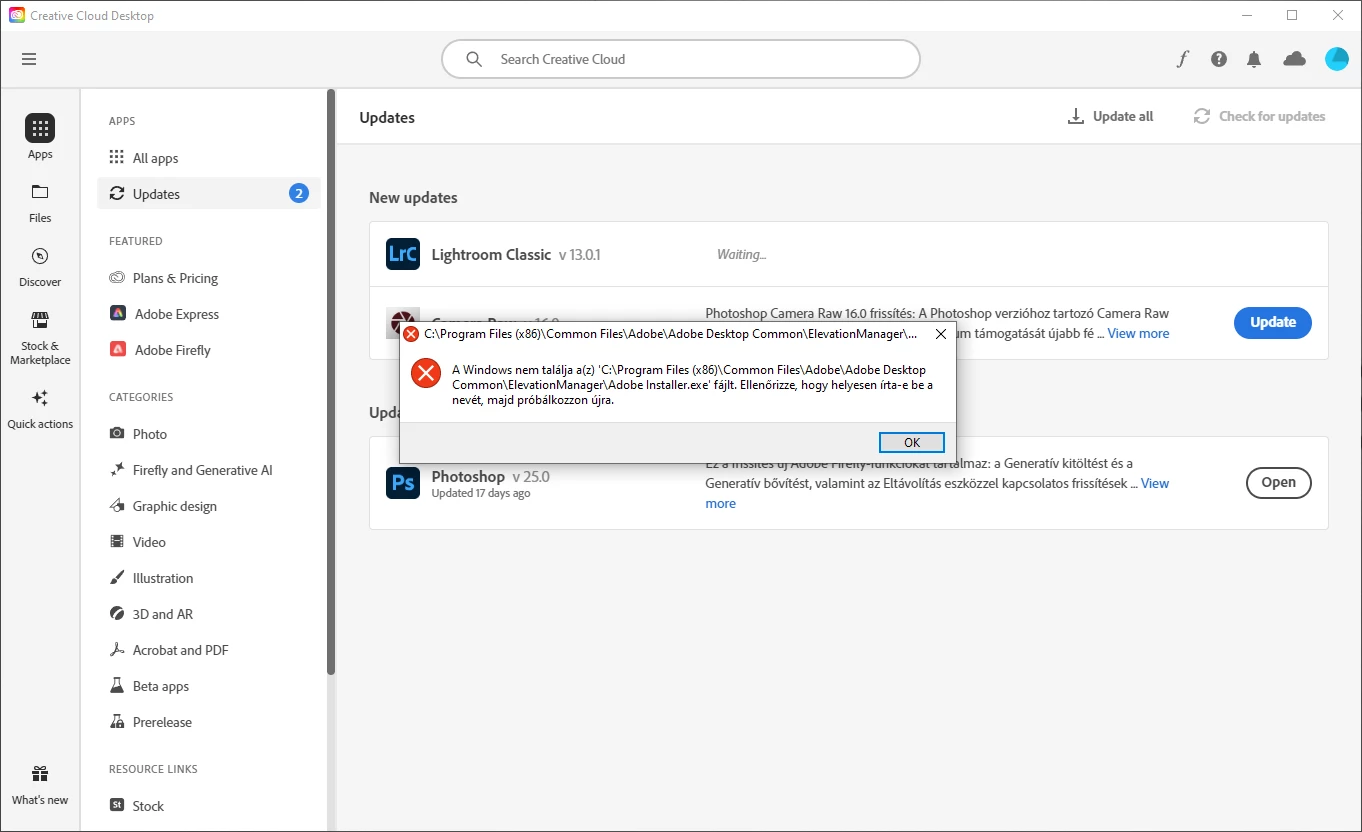
Task: Select the Photo category
Action: (209, 434)
